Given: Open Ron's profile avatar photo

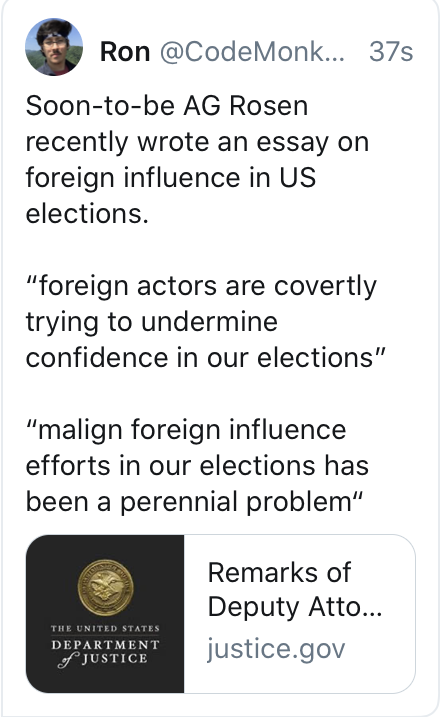Looking at the screenshot, I should click(x=54, y=47).
